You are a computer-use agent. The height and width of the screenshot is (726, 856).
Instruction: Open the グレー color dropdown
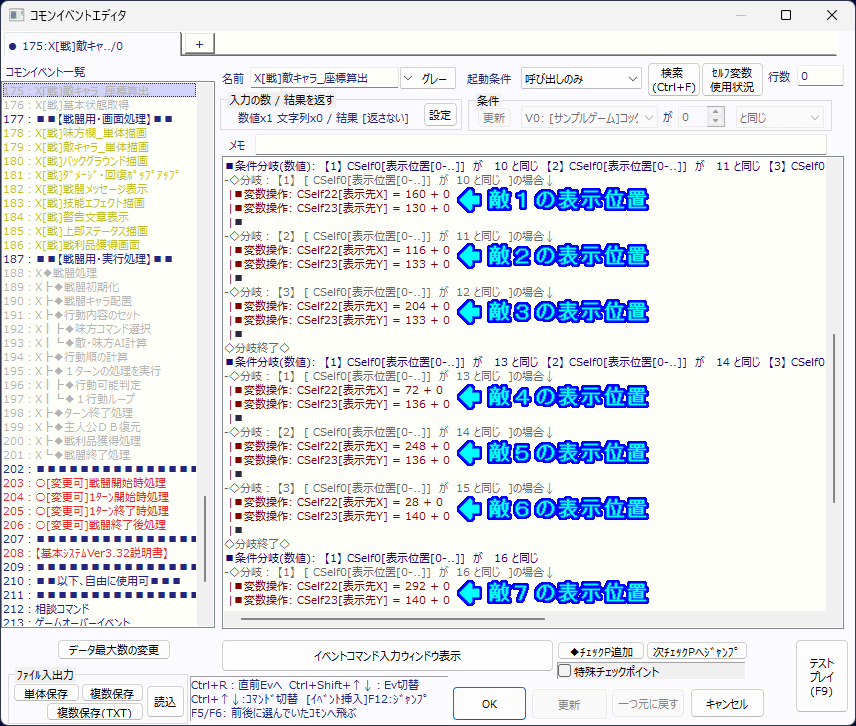click(428, 78)
